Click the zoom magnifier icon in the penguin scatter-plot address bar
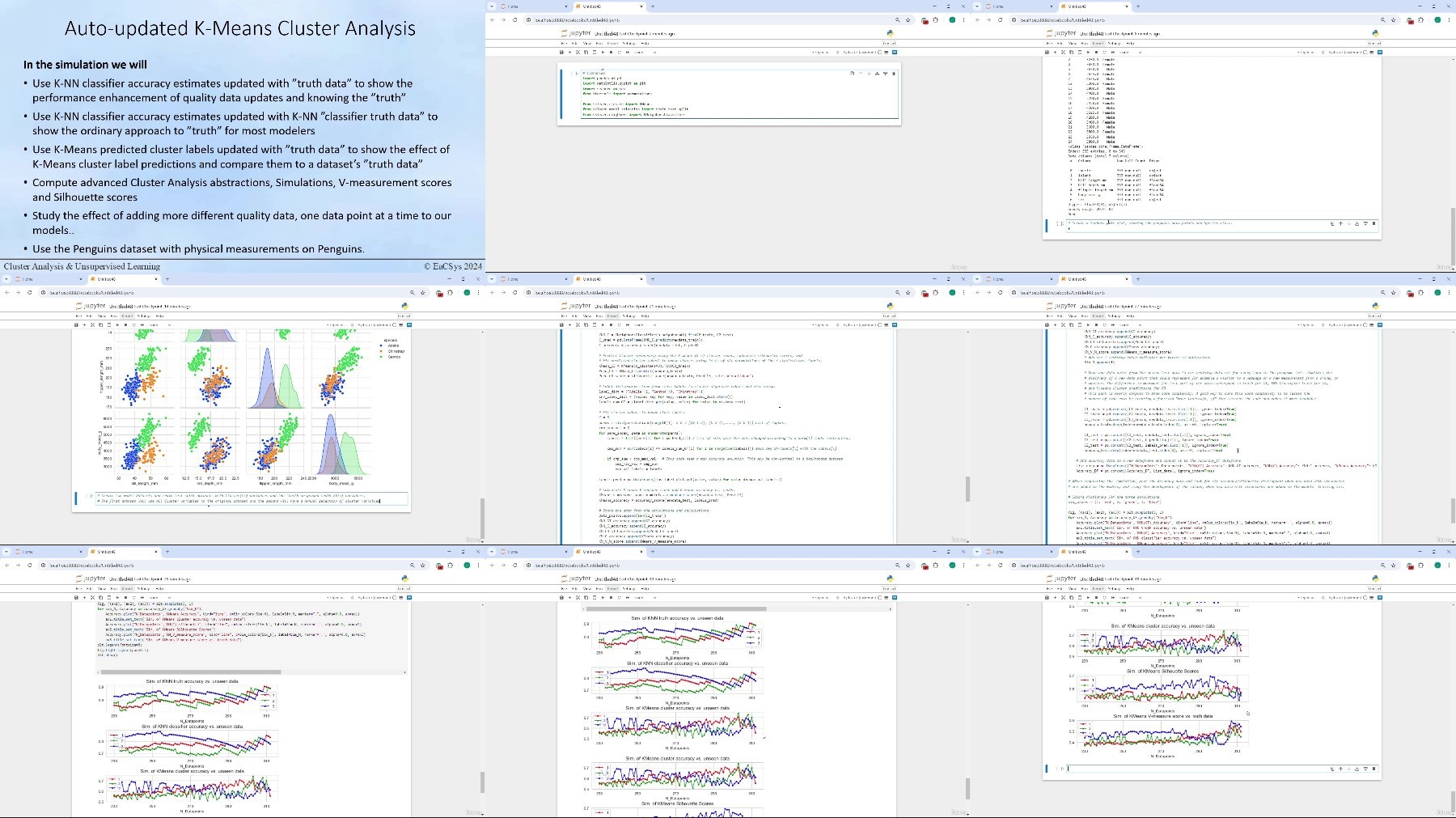 click(412, 292)
